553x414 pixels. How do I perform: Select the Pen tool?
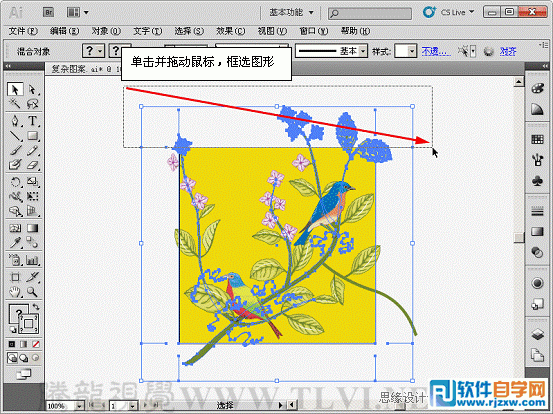[x=15, y=121]
